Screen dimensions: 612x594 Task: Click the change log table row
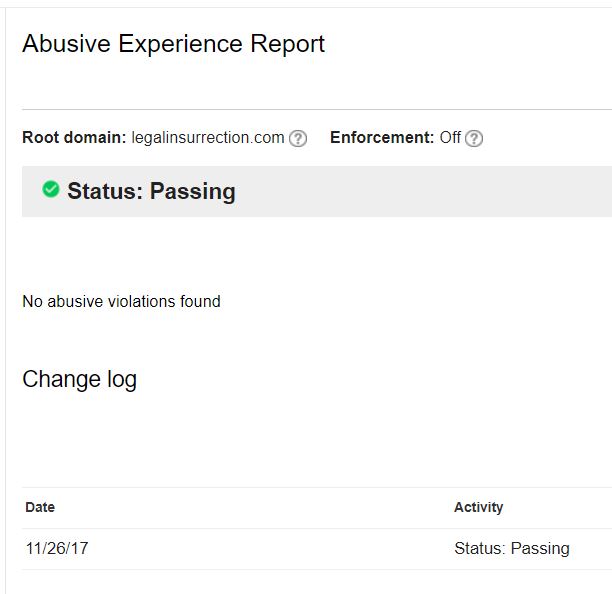[x=317, y=549]
